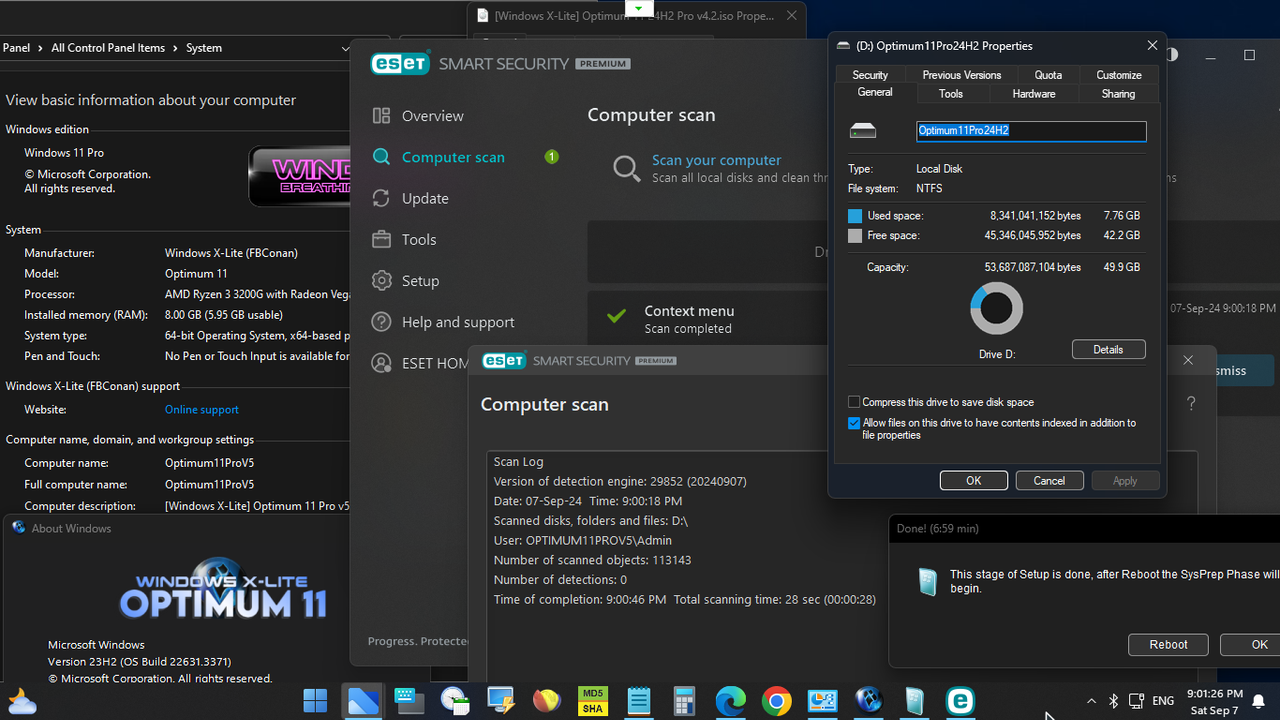Viewport: 1280px width, 720px height.
Task: Open the Notepad icon in taskbar
Action: pyautogui.click(x=639, y=701)
